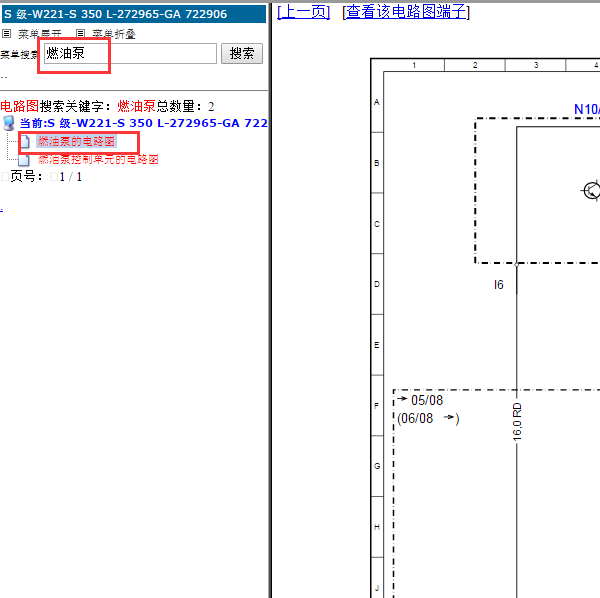
Task: Click 菜单折叠 text label
Action: 114,34
